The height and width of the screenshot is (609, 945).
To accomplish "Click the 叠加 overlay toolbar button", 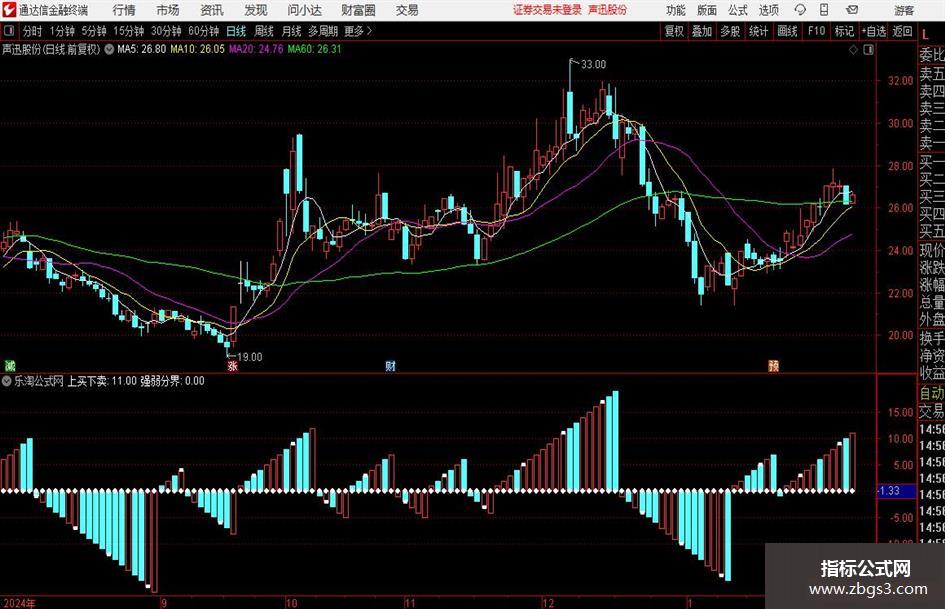I will pyautogui.click(x=702, y=31).
